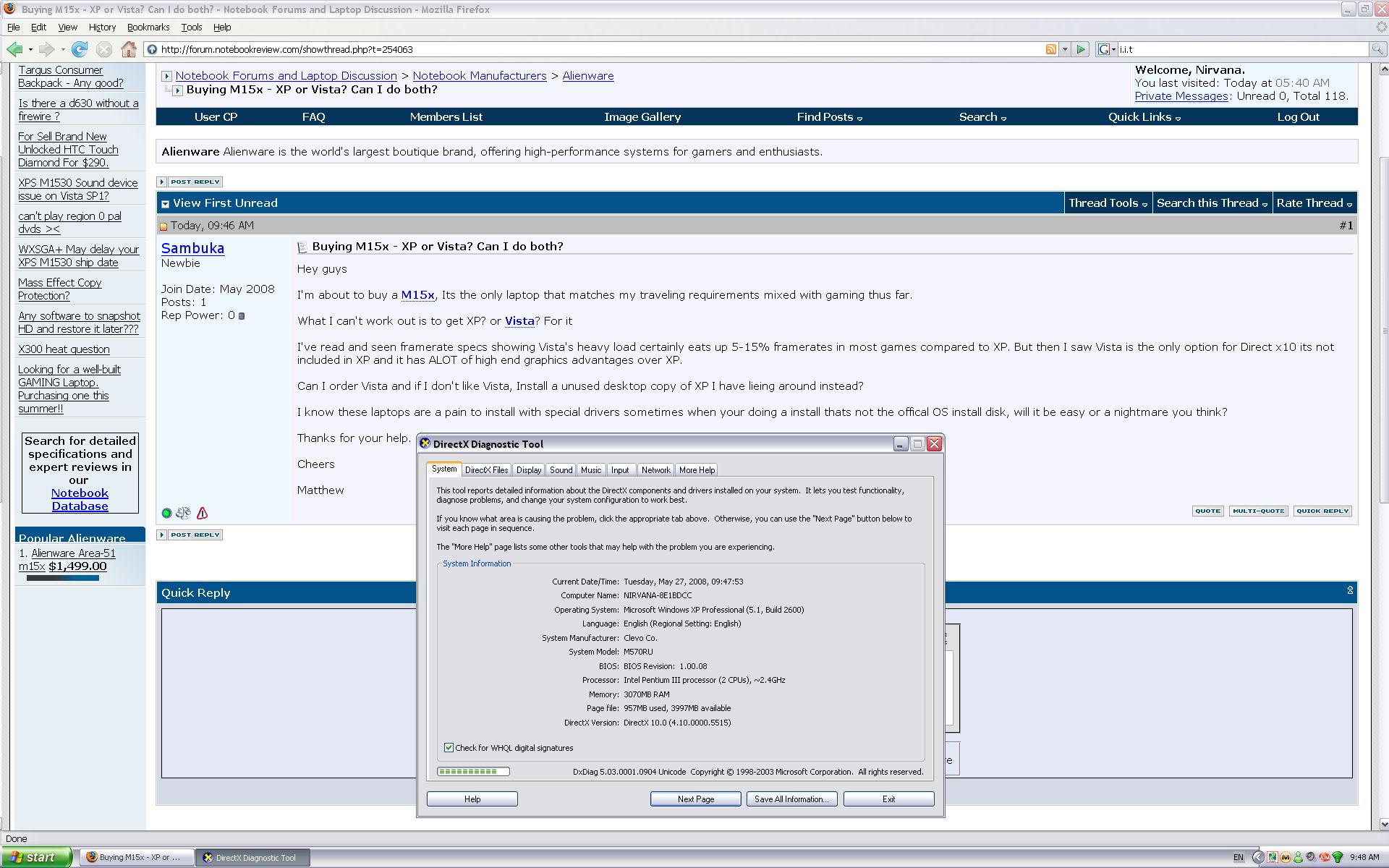
Task: Click the Stop loading icon
Action: pos(104,49)
